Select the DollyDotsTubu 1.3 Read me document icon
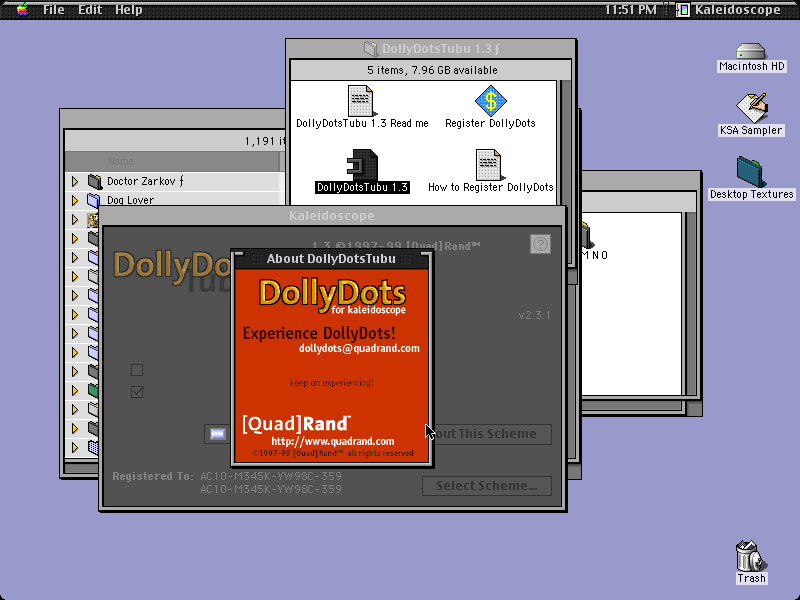 point(361,101)
